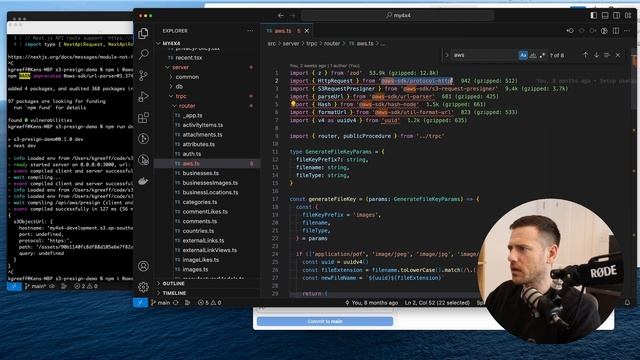Go back with the left arrow

[x=281, y=16]
